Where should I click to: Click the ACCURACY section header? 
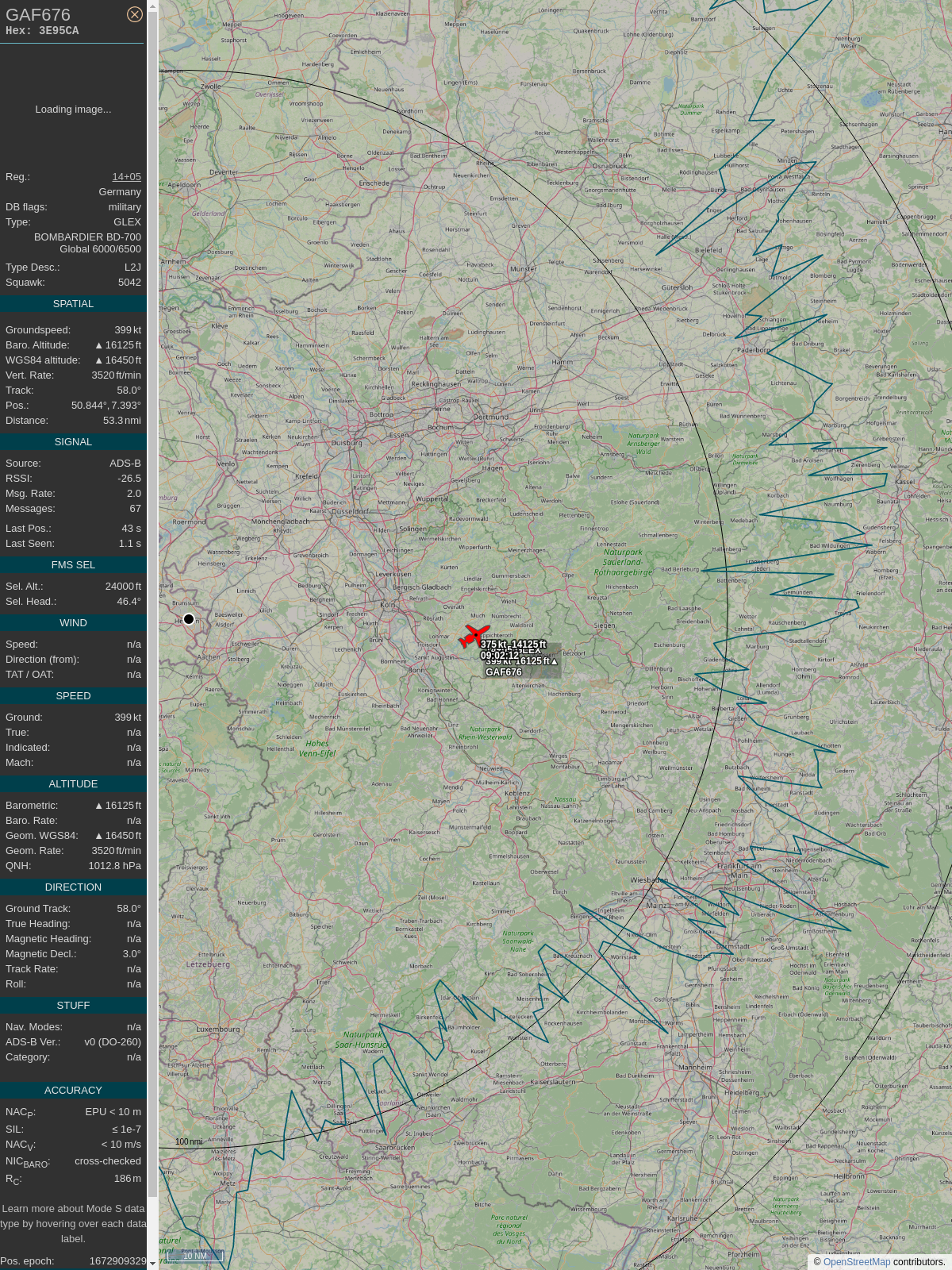coord(73,1091)
